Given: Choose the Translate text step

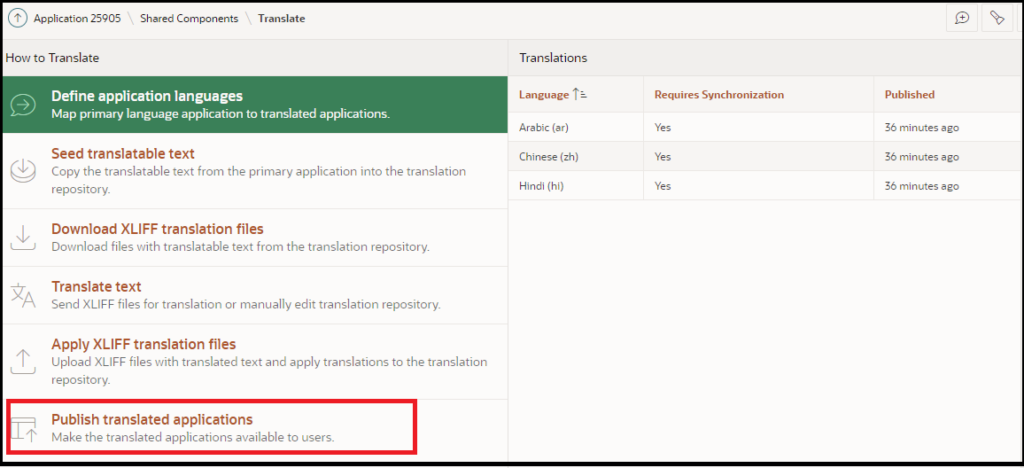Looking at the screenshot, I should (x=96, y=287).
